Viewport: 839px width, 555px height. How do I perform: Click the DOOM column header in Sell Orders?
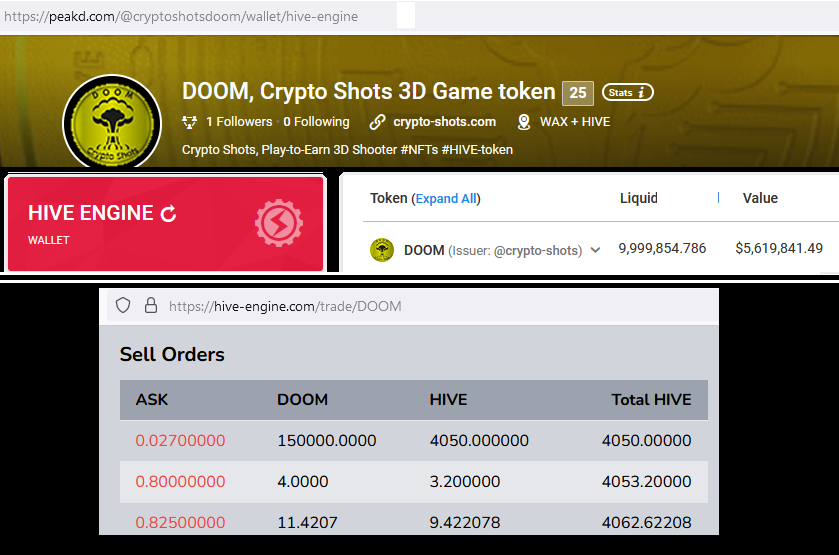click(x=302, y=400)
